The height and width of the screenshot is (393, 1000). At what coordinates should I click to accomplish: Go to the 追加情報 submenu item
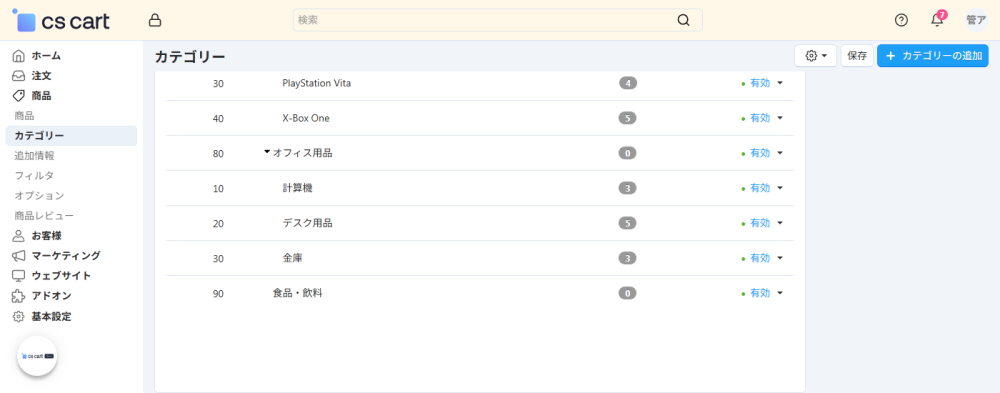pyautogui.click(x=34, y=156)
